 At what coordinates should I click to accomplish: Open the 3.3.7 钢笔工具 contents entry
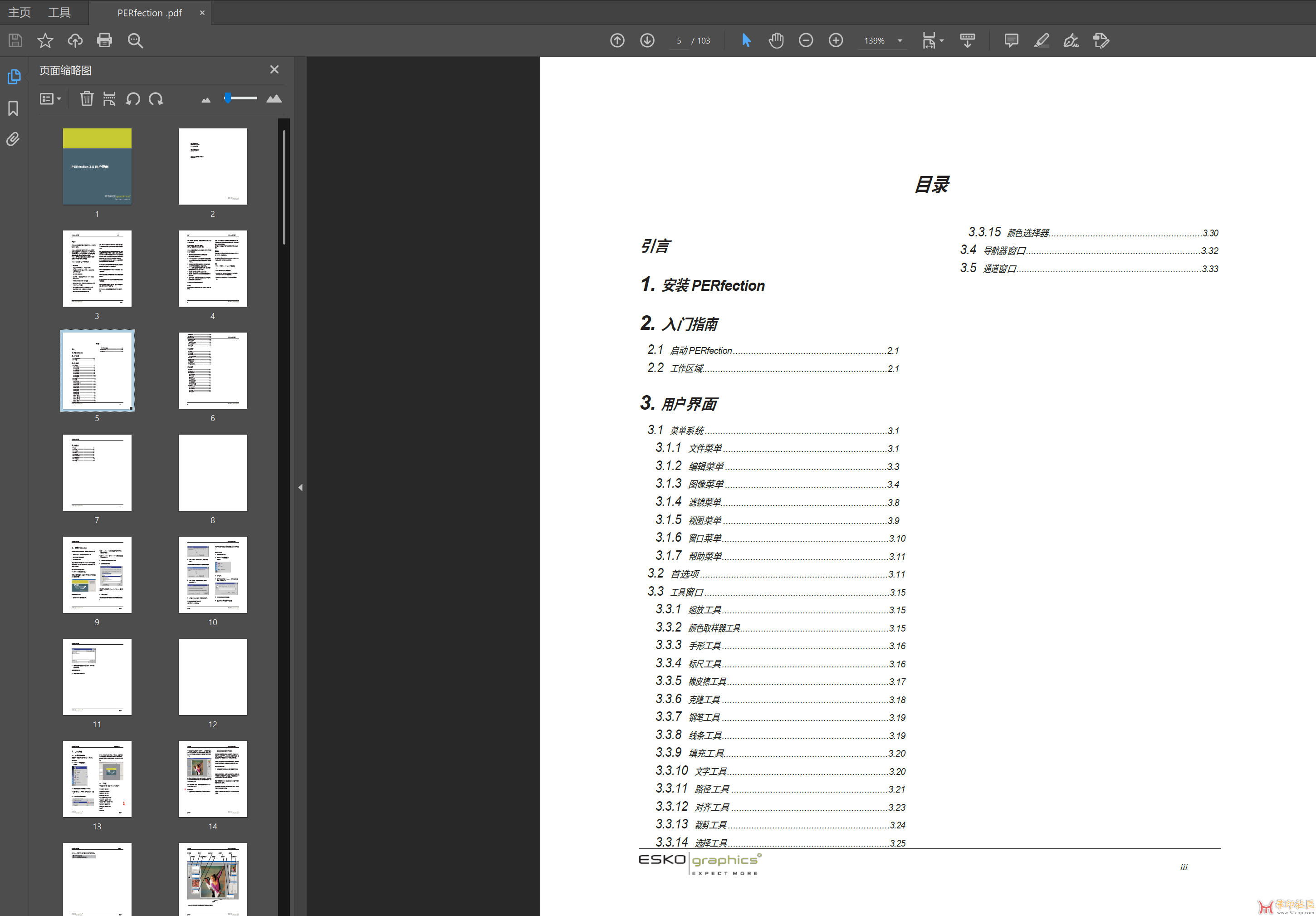point(781,717)
